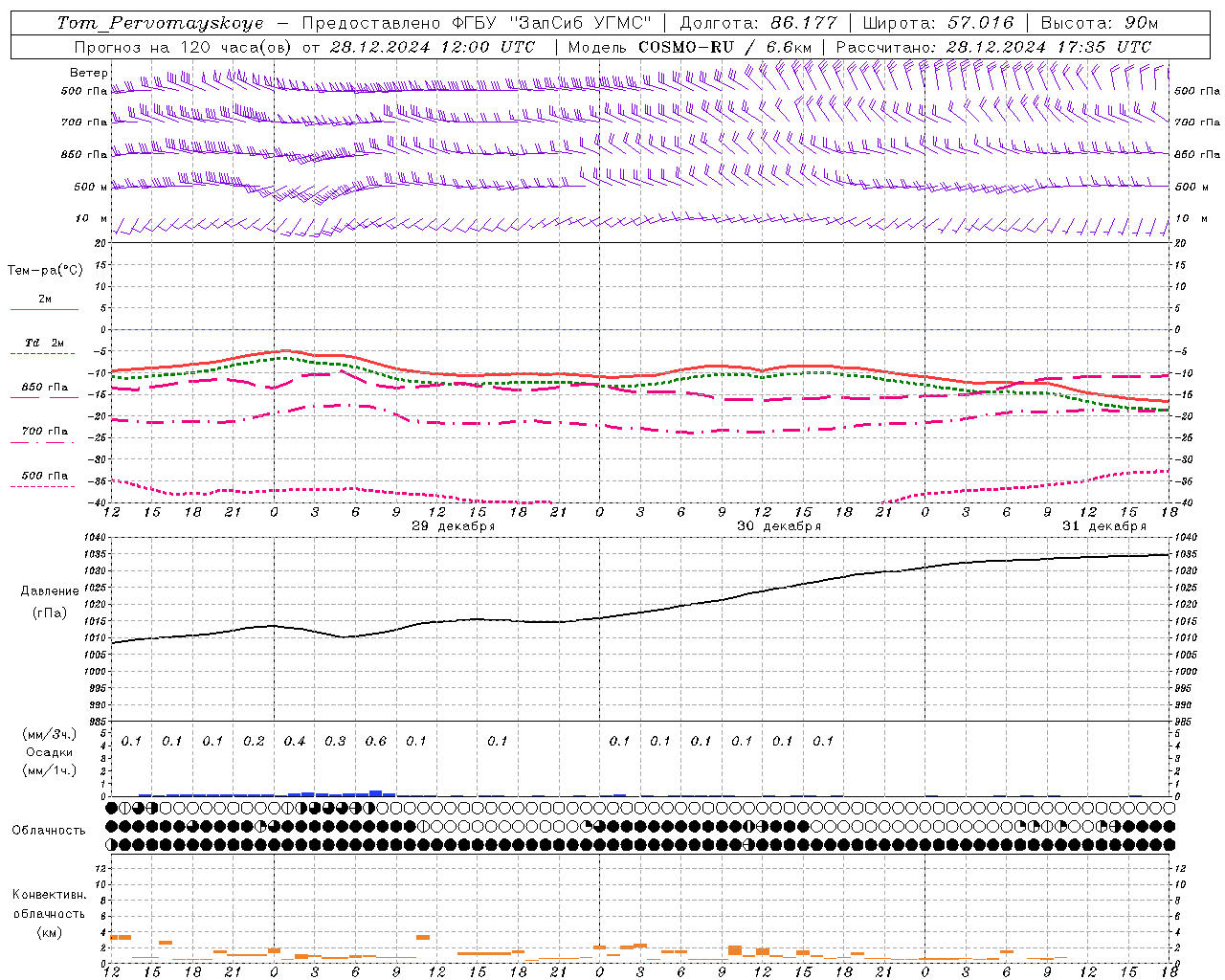
Task: Click the '(мм/1ч.)' precipitation unit label
Action: tap(50, 770)
